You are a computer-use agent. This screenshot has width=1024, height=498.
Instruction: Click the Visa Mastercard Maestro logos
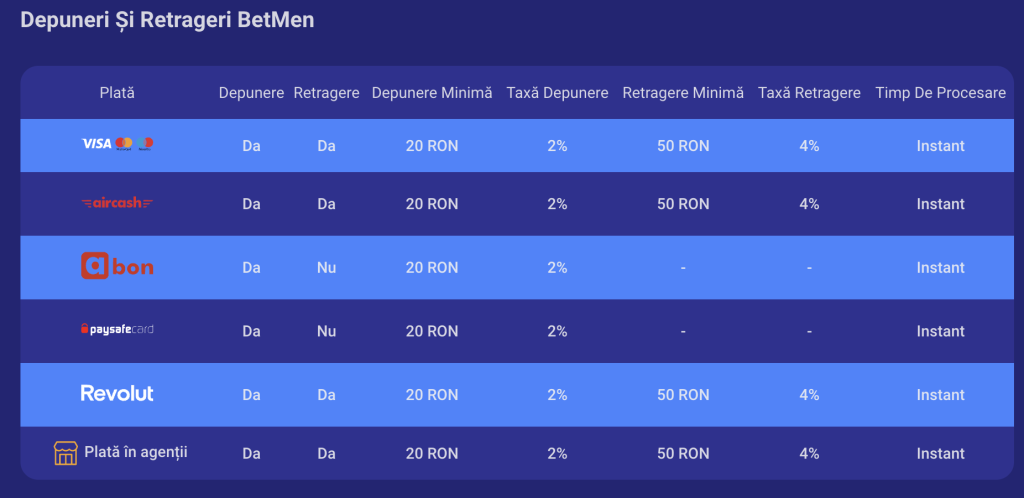(x=118, y=144)
